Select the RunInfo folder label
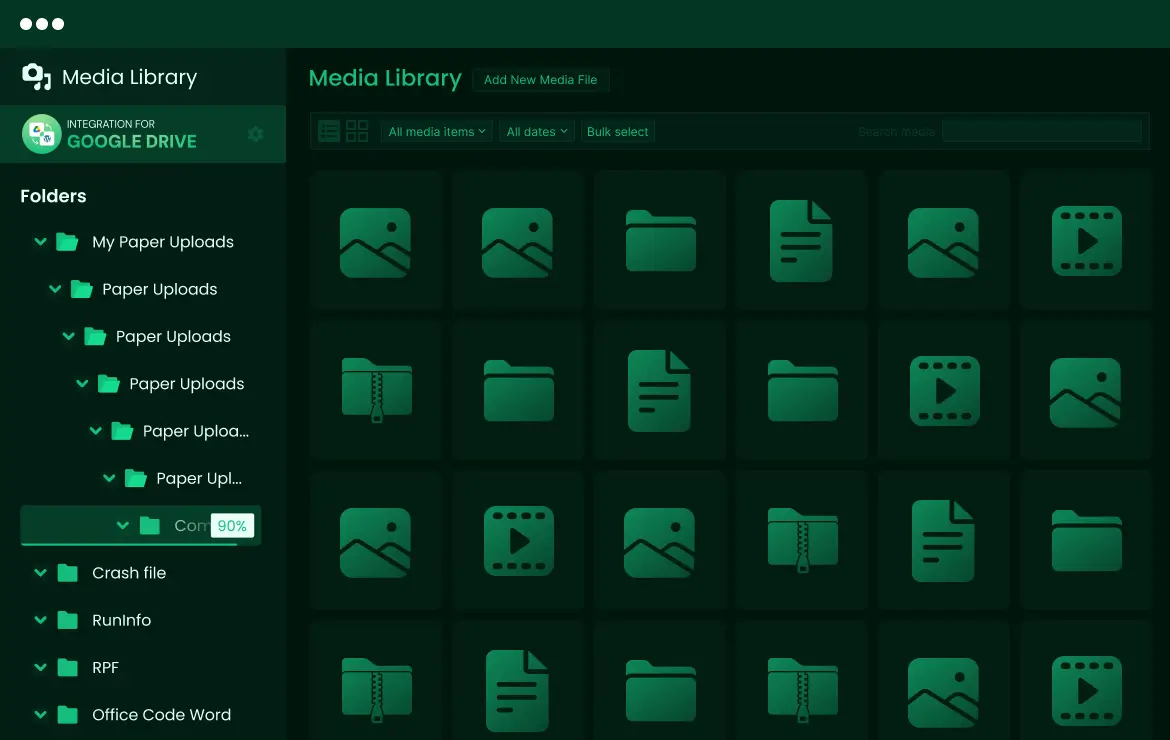The width and height of the screenshot is (1170, 740). 122,620
